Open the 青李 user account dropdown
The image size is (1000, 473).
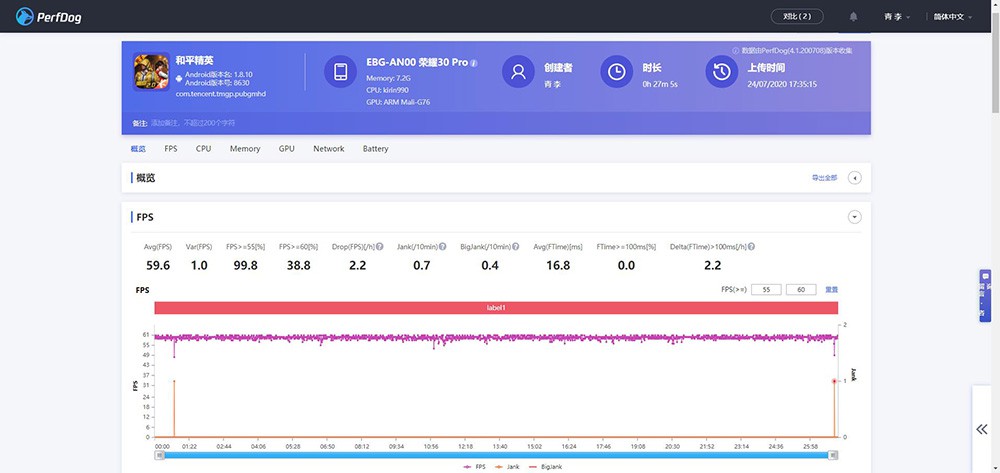pos(896,17)
